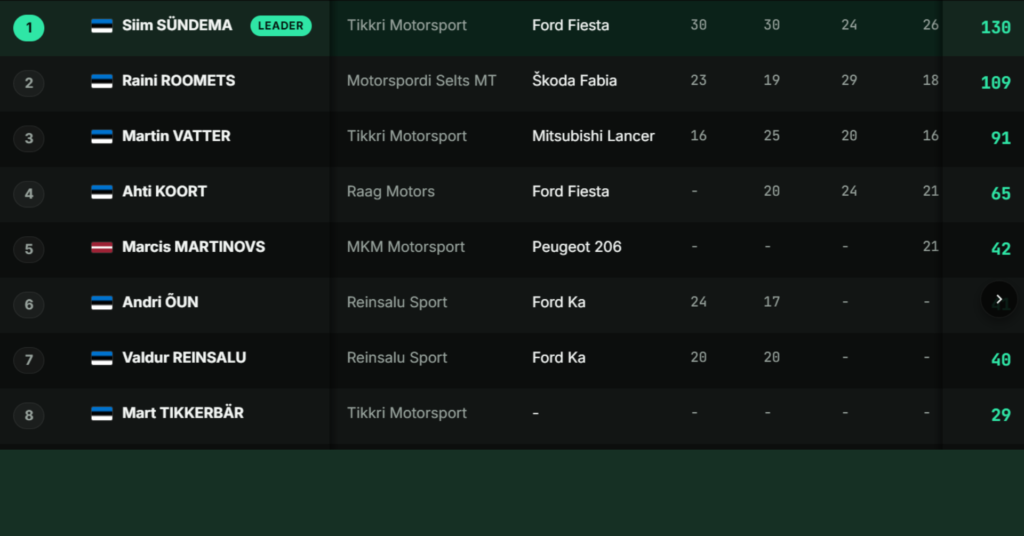Click Reinsalu Sport in Andri ÕUN's row

click(x=397, y=302)
